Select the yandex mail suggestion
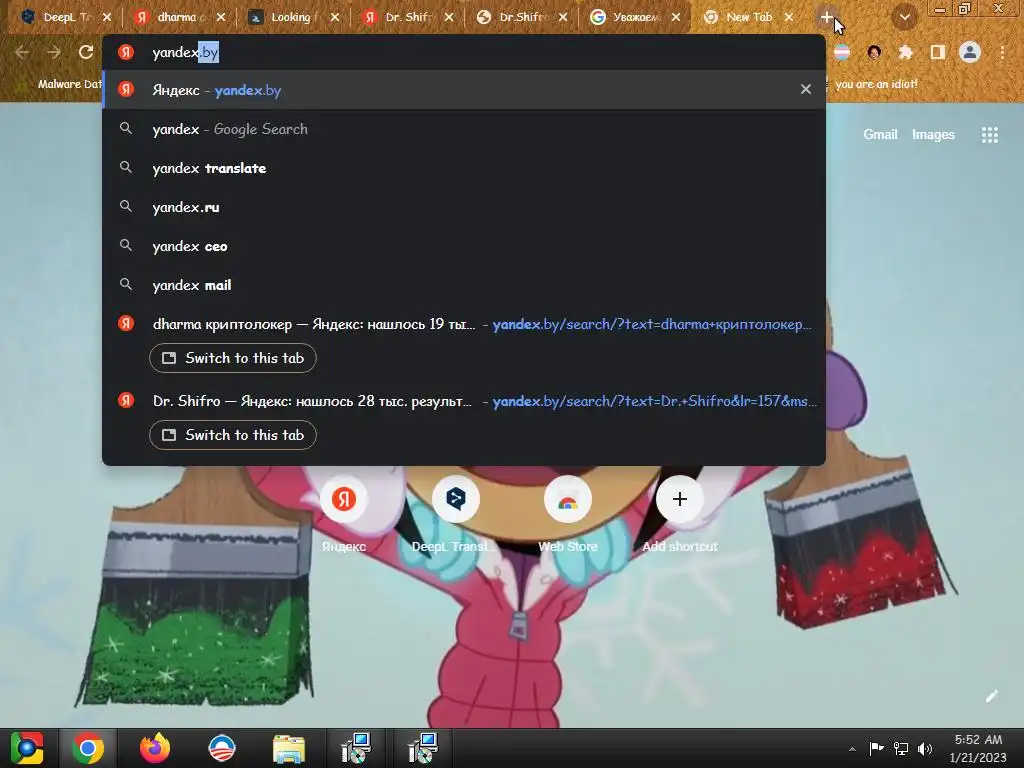Viewport: 1024px width, 768px height. 464,285
